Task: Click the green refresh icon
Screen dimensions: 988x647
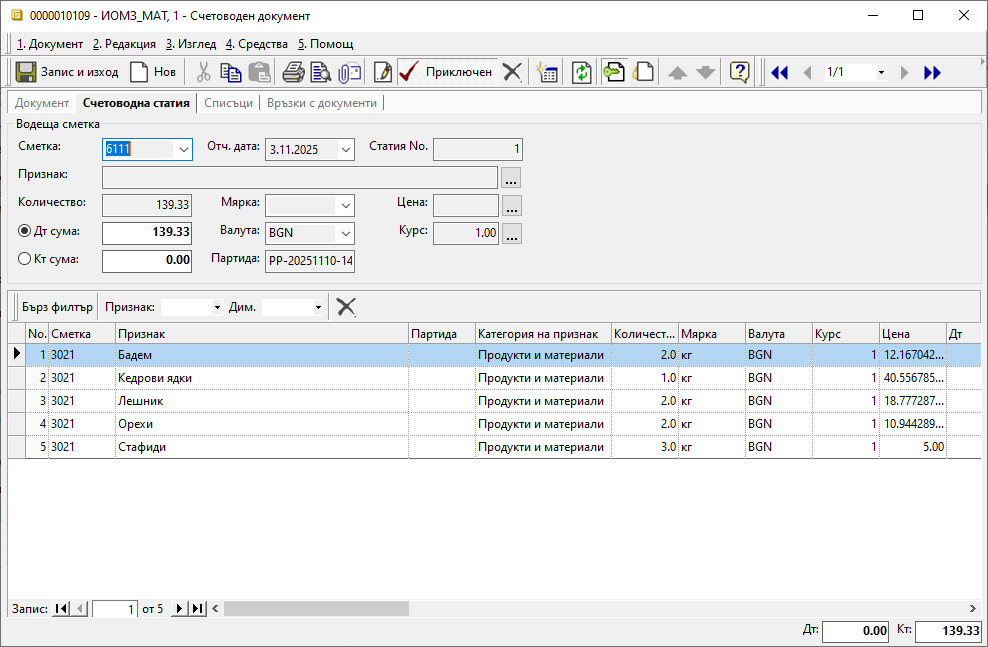Action: click(581, 72)
